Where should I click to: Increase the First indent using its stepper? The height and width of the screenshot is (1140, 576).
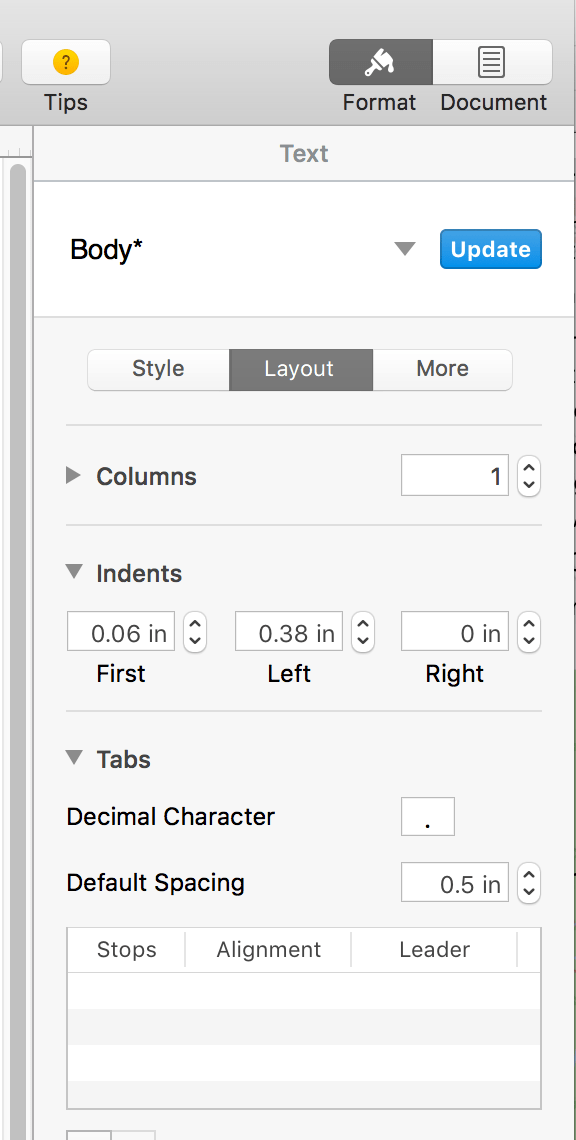pos(194,625)
